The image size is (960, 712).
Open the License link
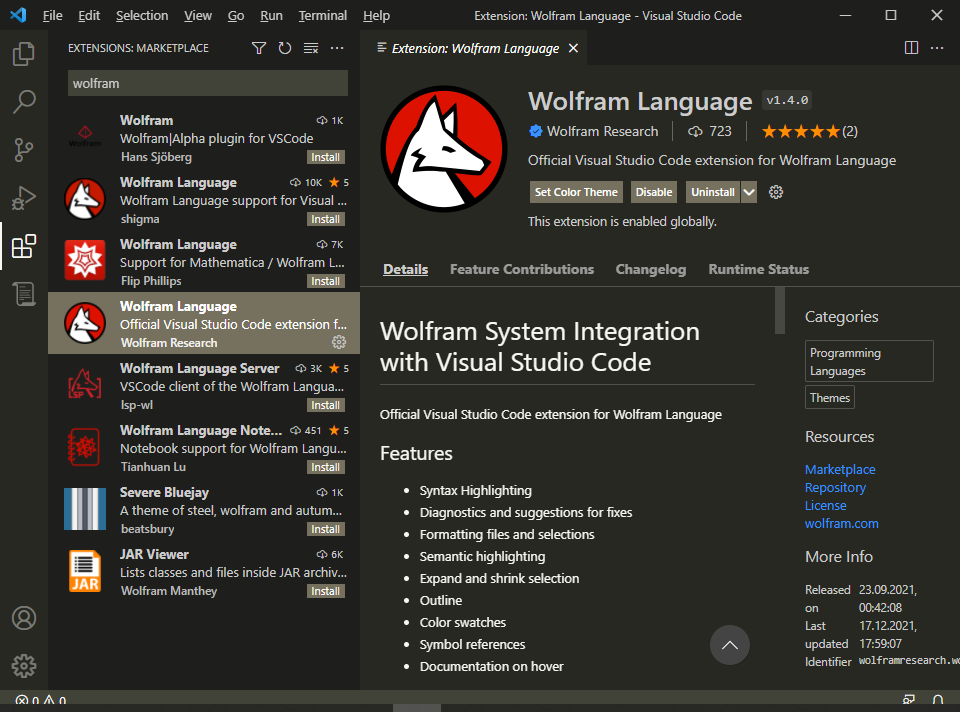[825, 506]
